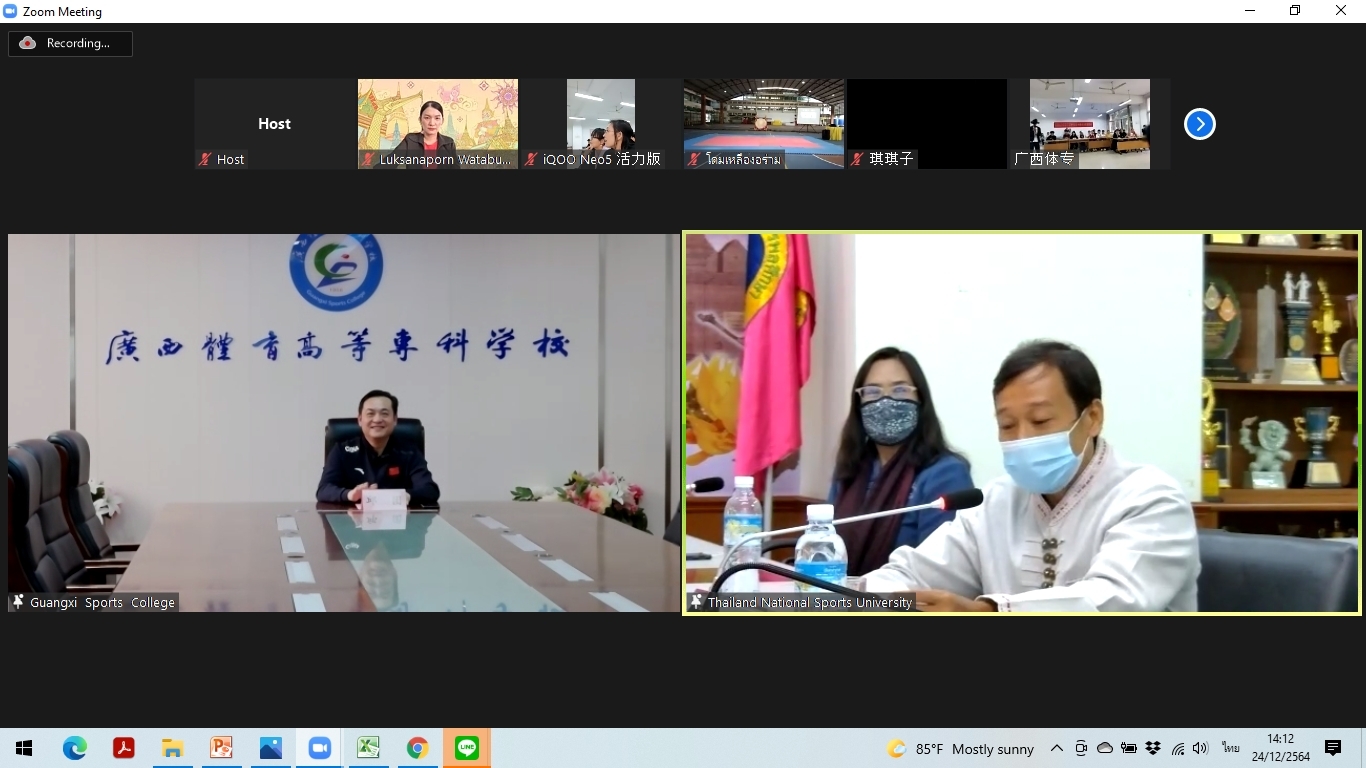This screenshot has height=768, width=1366.
Task: Open PowerPoint in the taskbar
Action: point(221,748)
